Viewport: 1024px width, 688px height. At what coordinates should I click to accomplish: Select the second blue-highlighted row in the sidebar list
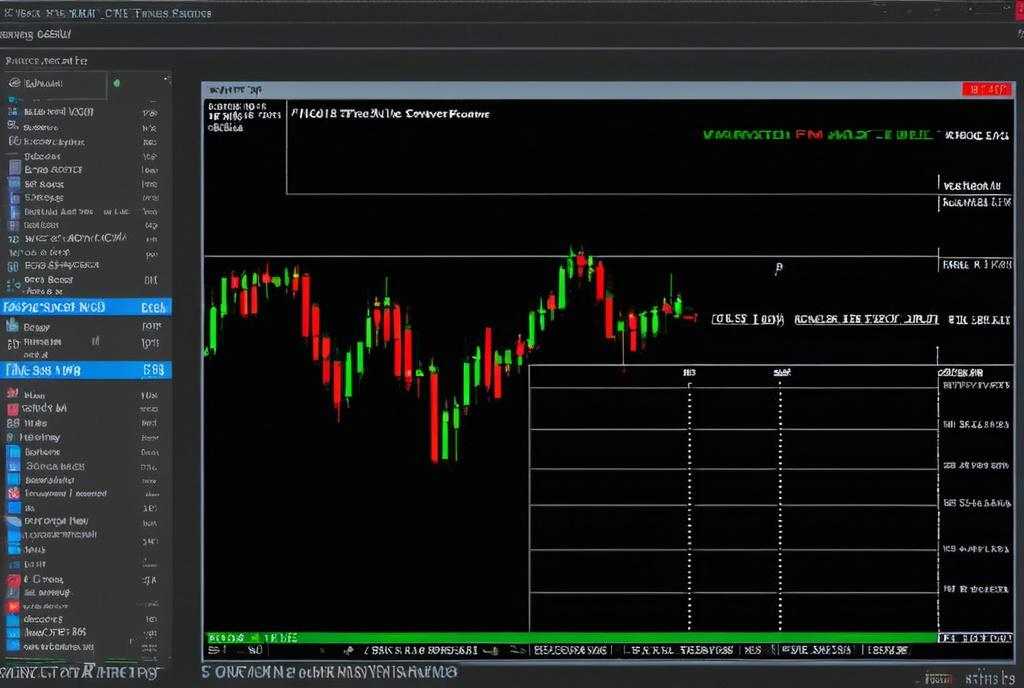coord(86,370)
